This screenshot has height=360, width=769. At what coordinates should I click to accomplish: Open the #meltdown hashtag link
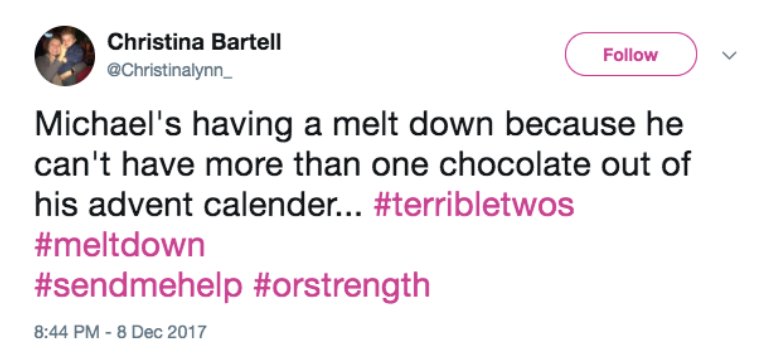[120, 245]
